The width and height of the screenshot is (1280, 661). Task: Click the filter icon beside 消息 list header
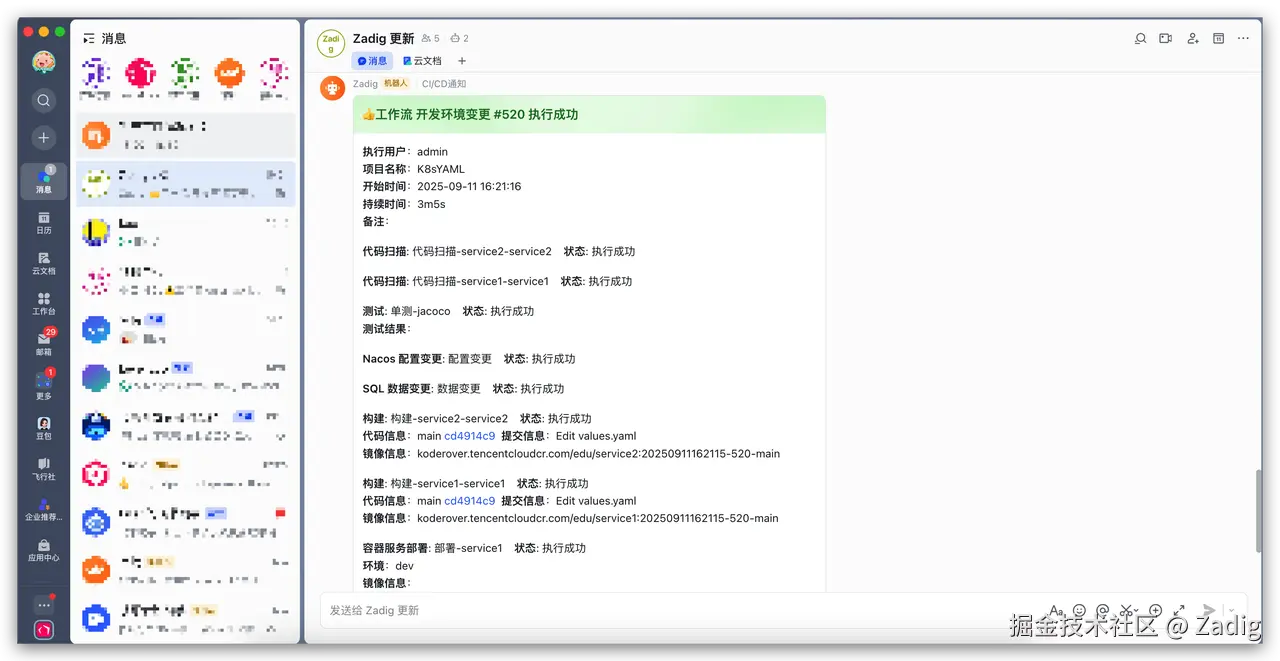tap(89, 38)
